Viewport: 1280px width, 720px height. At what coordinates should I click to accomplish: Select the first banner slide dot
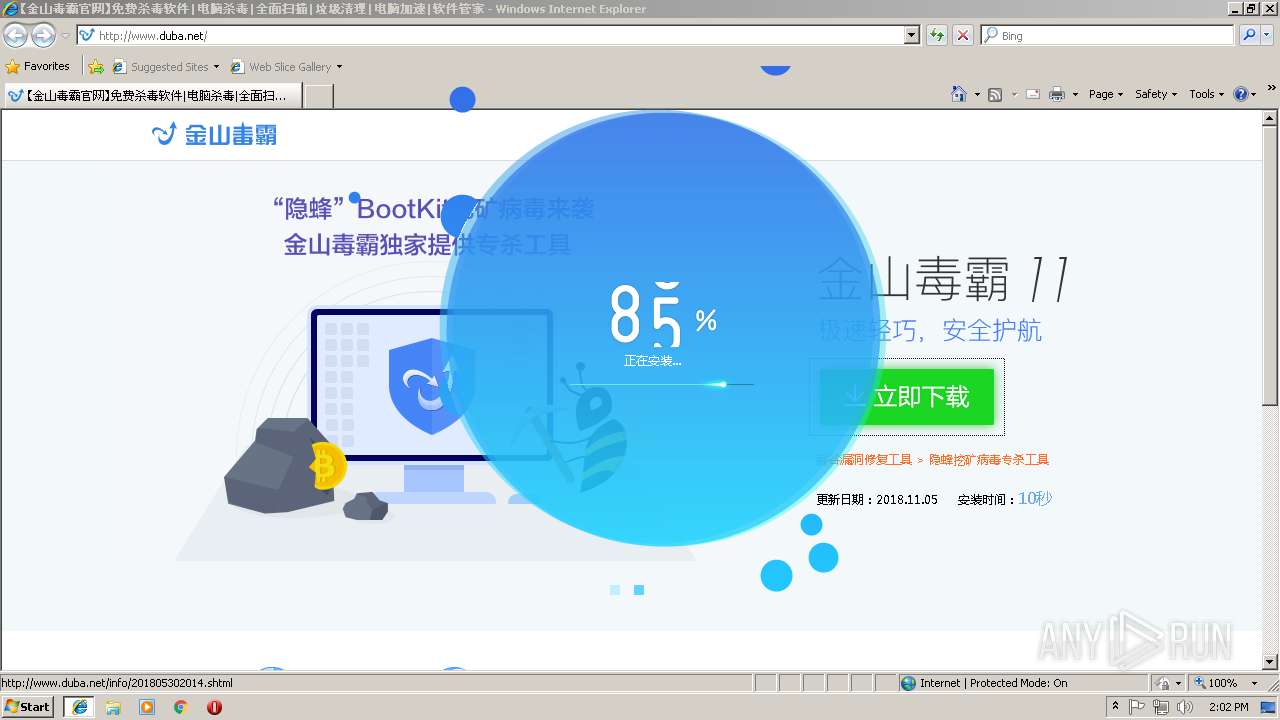[615, 590]
